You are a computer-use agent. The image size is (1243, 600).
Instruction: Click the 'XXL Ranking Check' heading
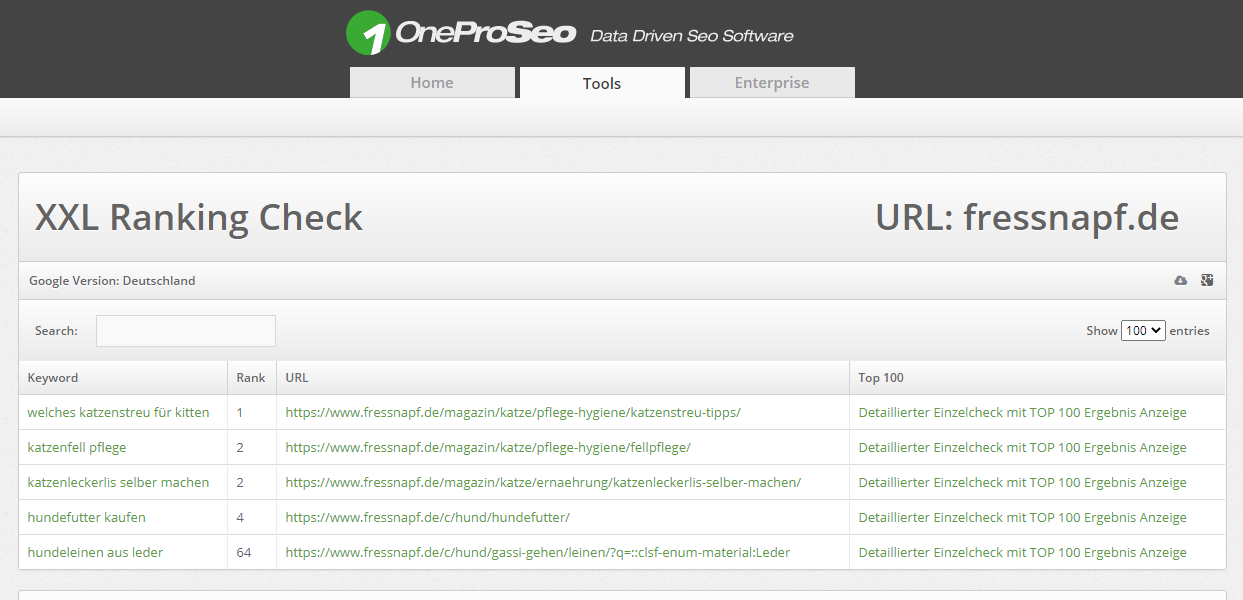coord(199,217)
